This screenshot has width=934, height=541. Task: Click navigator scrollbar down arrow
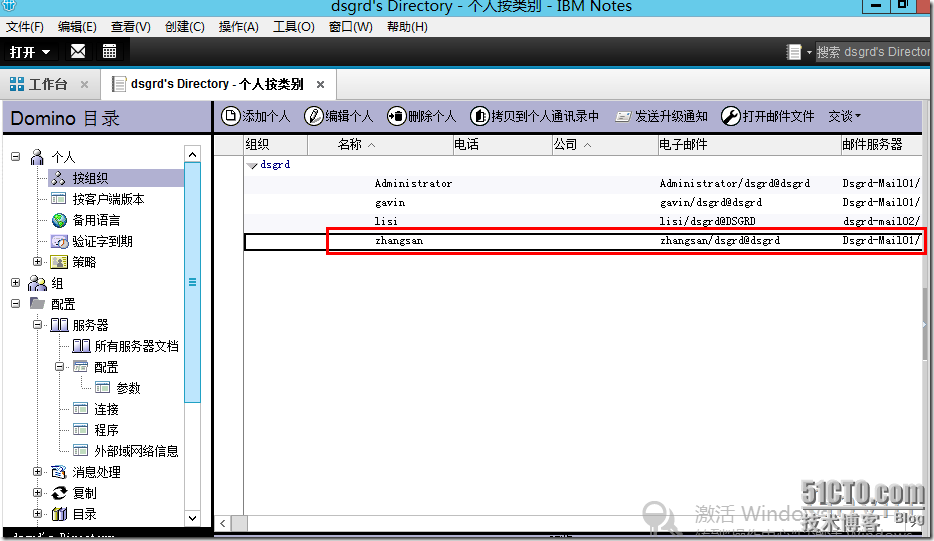[192, 518]
